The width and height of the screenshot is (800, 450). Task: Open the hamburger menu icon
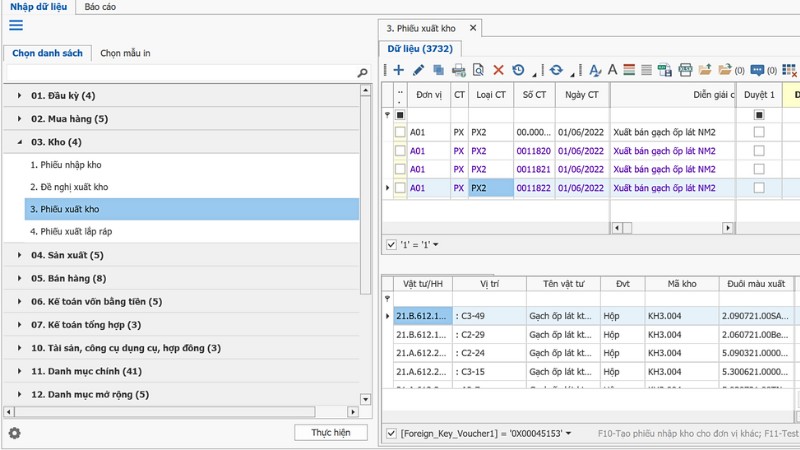click(x=16, y=25)
